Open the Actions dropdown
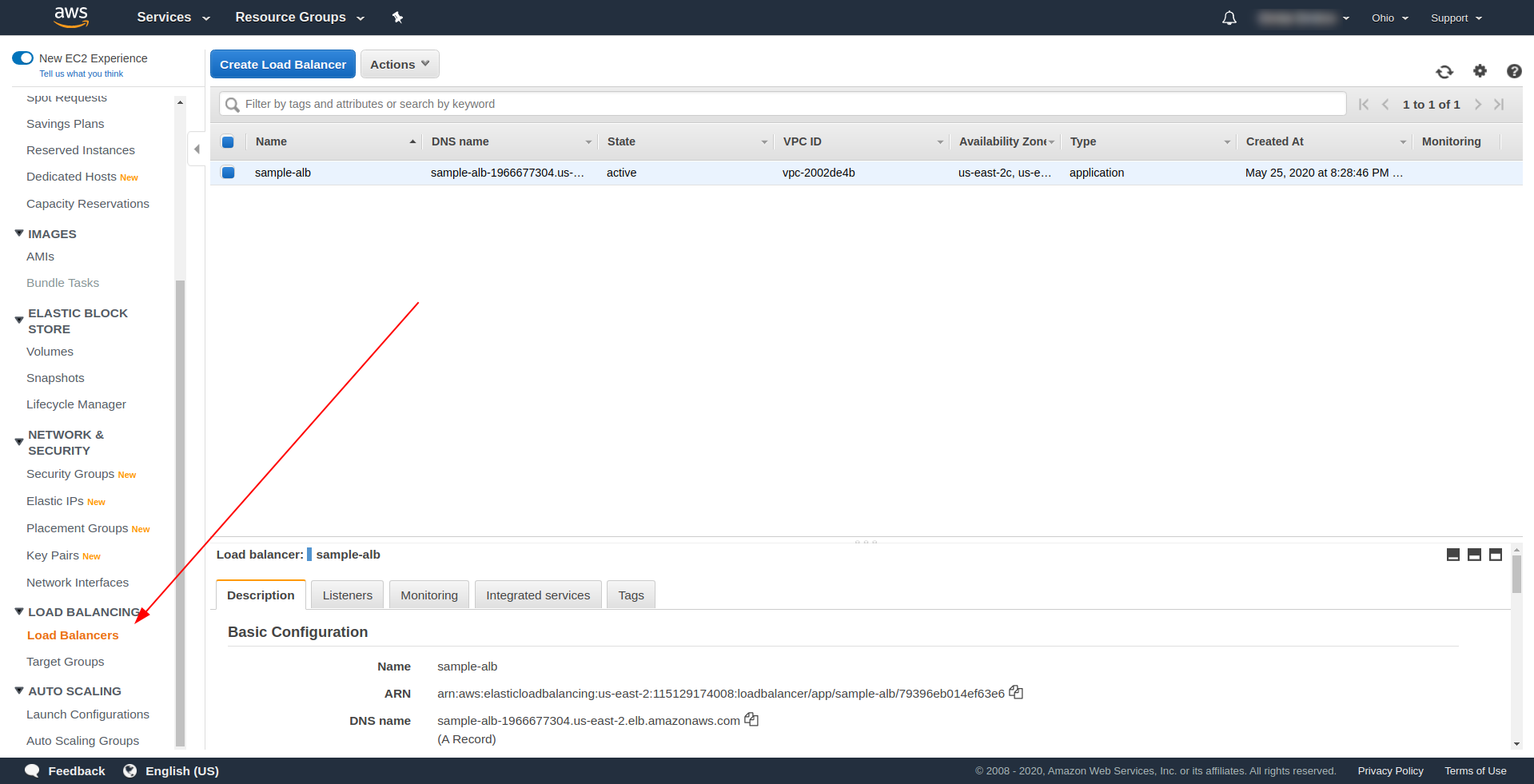Viewport: 1534px width, 784px height. click(400, 64)
